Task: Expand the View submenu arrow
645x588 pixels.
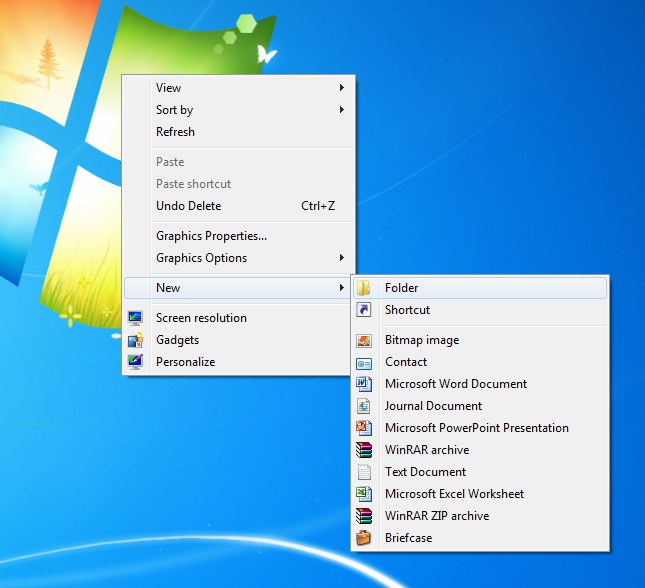Action: (x=342, y=88)
